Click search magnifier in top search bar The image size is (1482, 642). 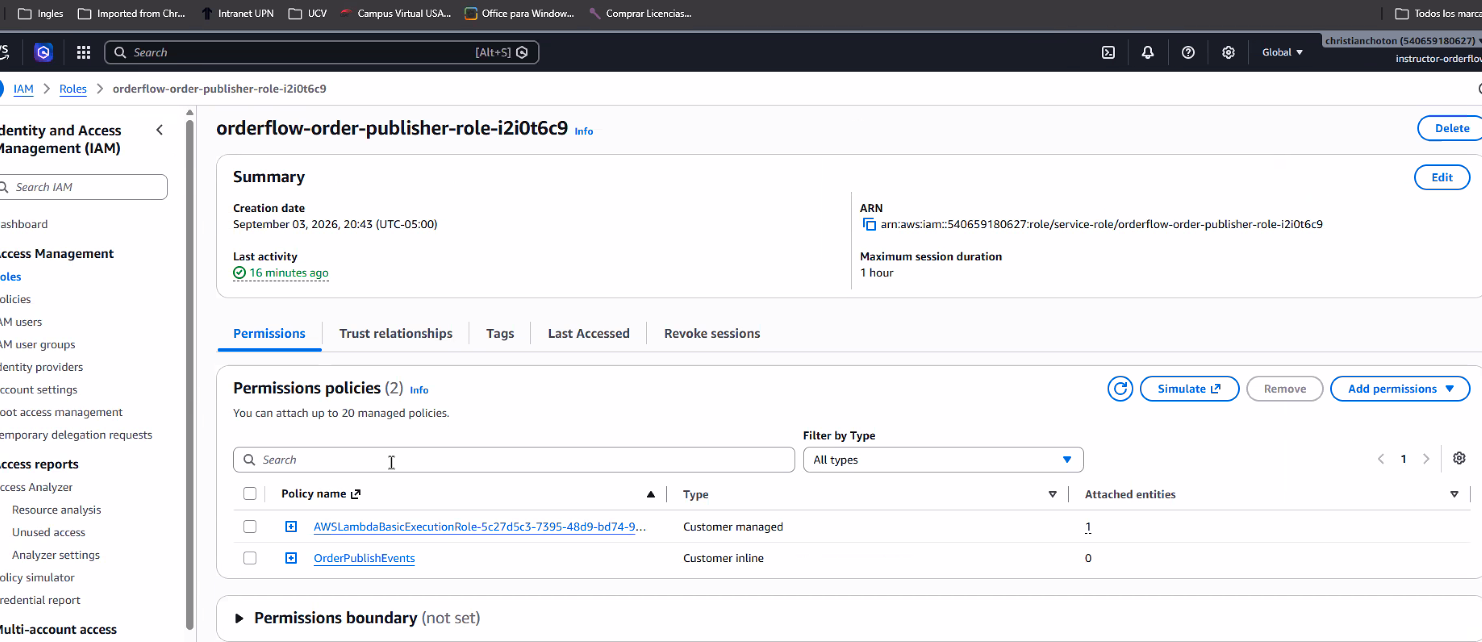(x=119, y=52)
